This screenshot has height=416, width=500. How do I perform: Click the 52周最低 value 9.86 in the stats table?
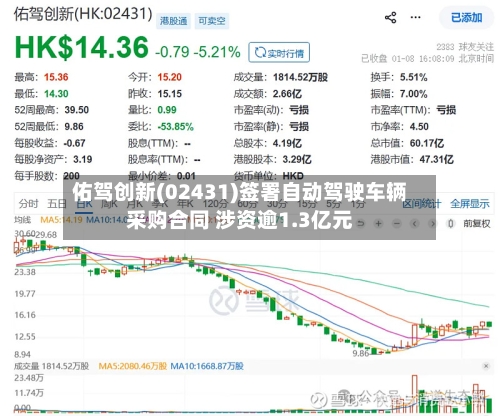pos(74,127)
